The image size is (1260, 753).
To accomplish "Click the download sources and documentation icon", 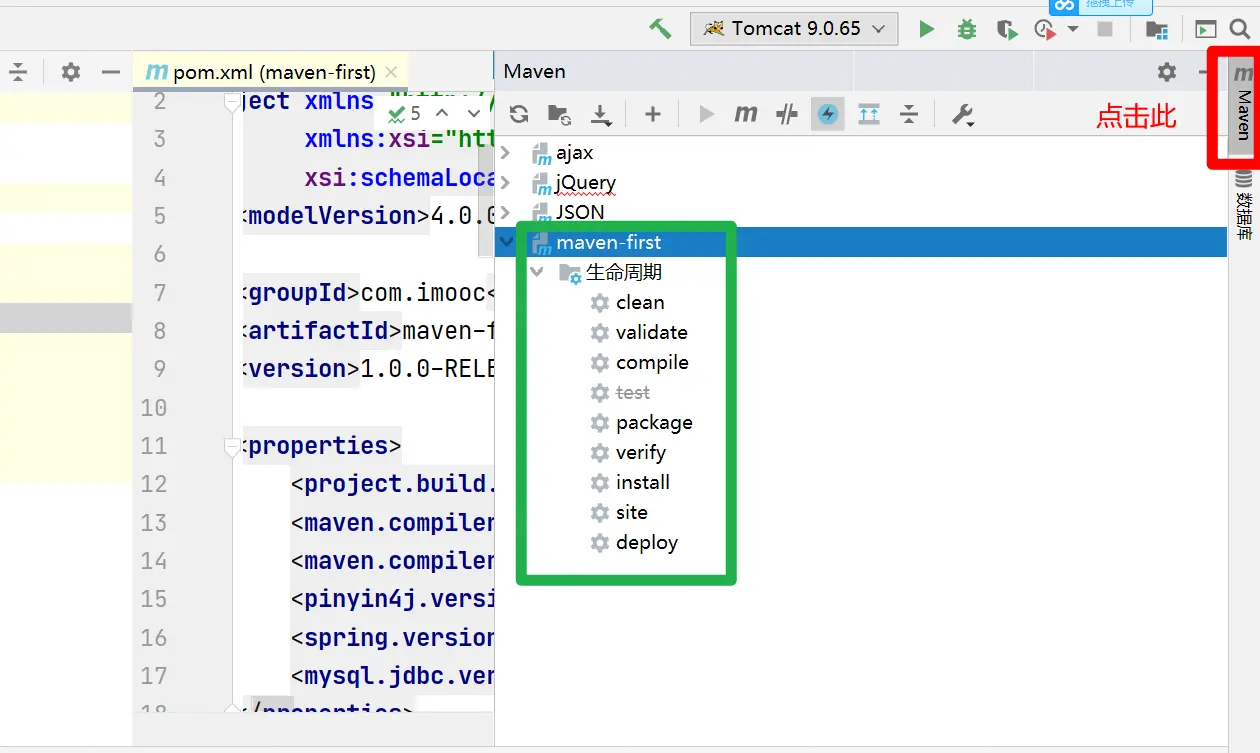I will point(600,114).
